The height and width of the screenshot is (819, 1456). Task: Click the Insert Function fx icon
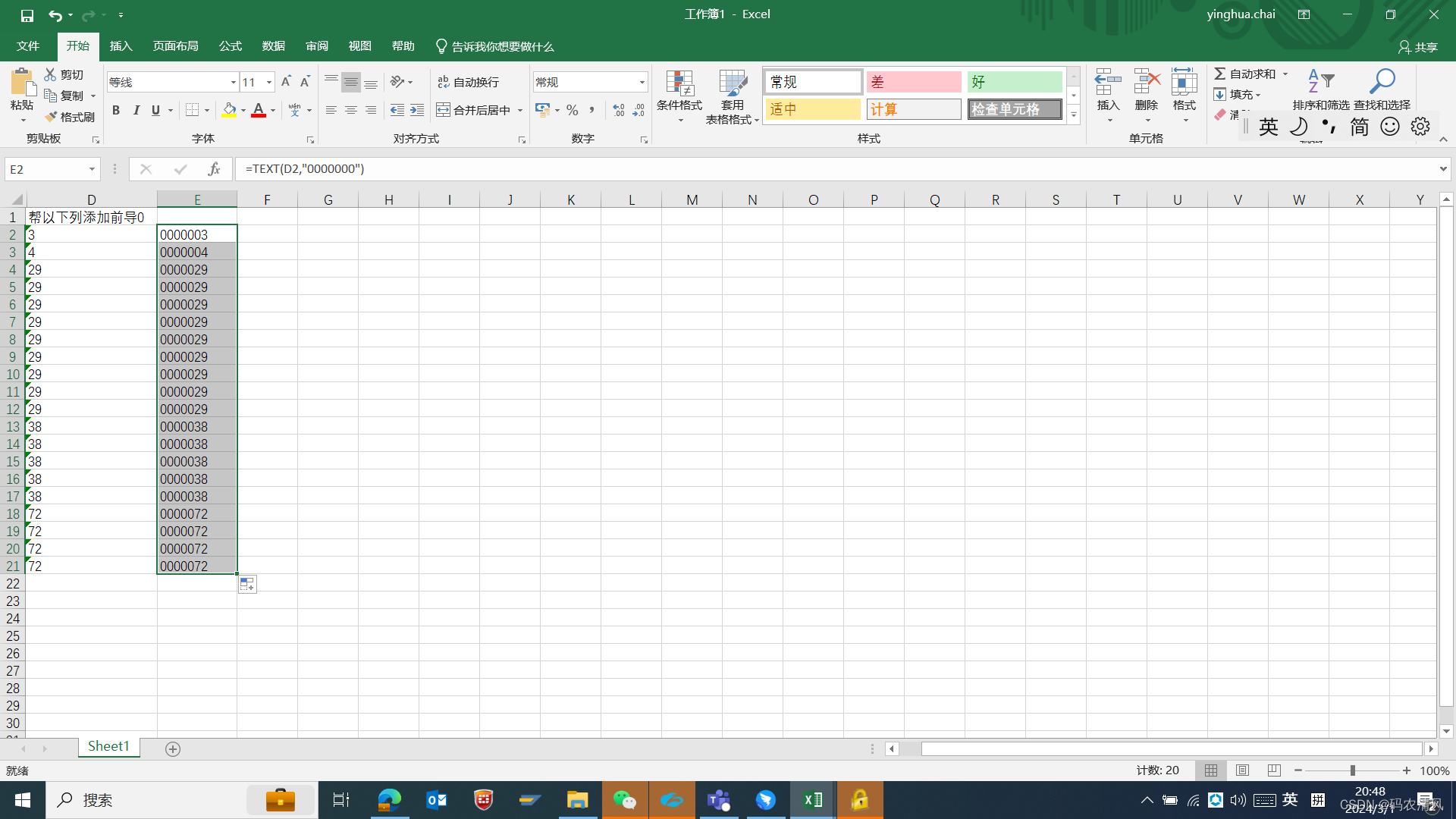coord(215,169)
